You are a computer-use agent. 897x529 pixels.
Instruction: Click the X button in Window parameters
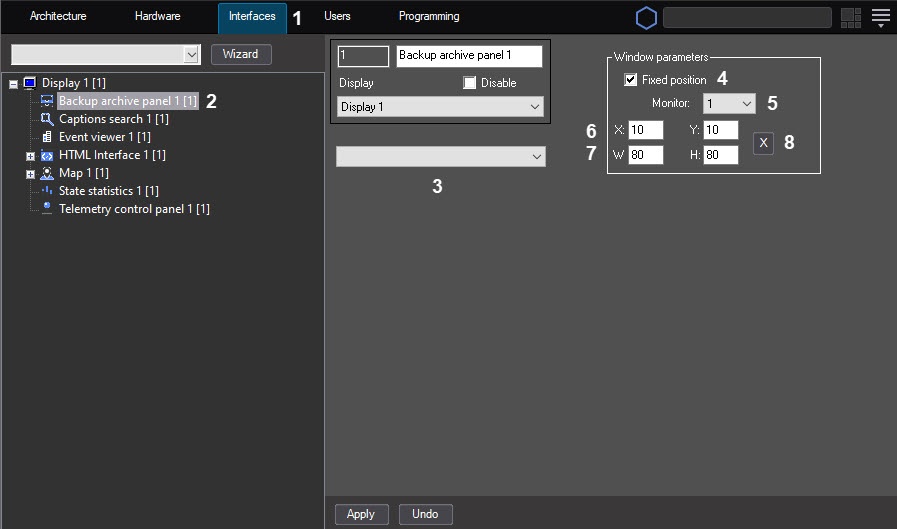pyautogui.click(x=763, y=143)
